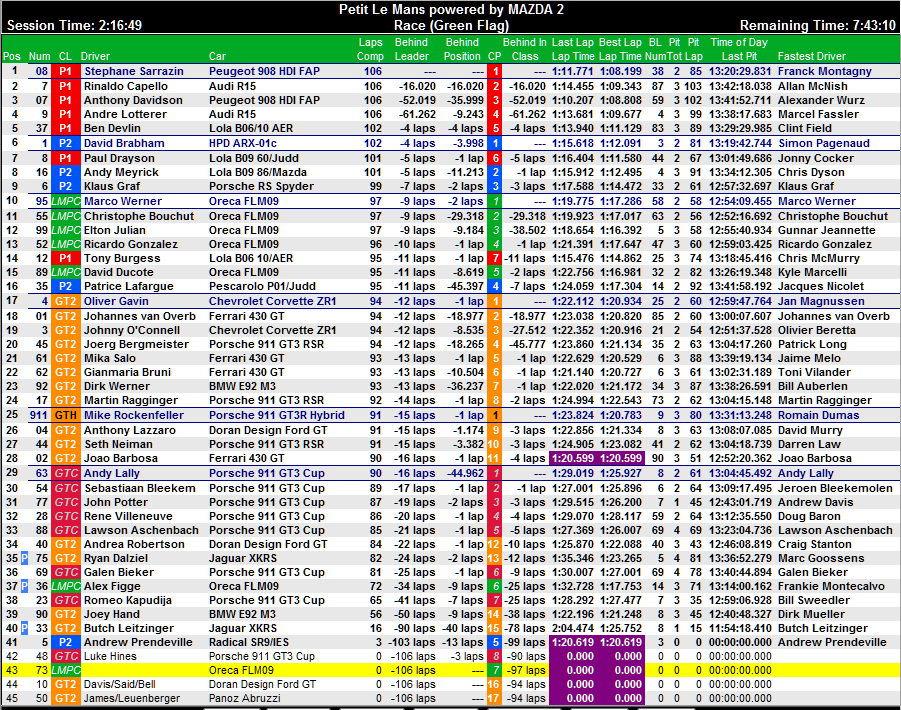Sort by the Fastest Driver column header

[810, 56]
